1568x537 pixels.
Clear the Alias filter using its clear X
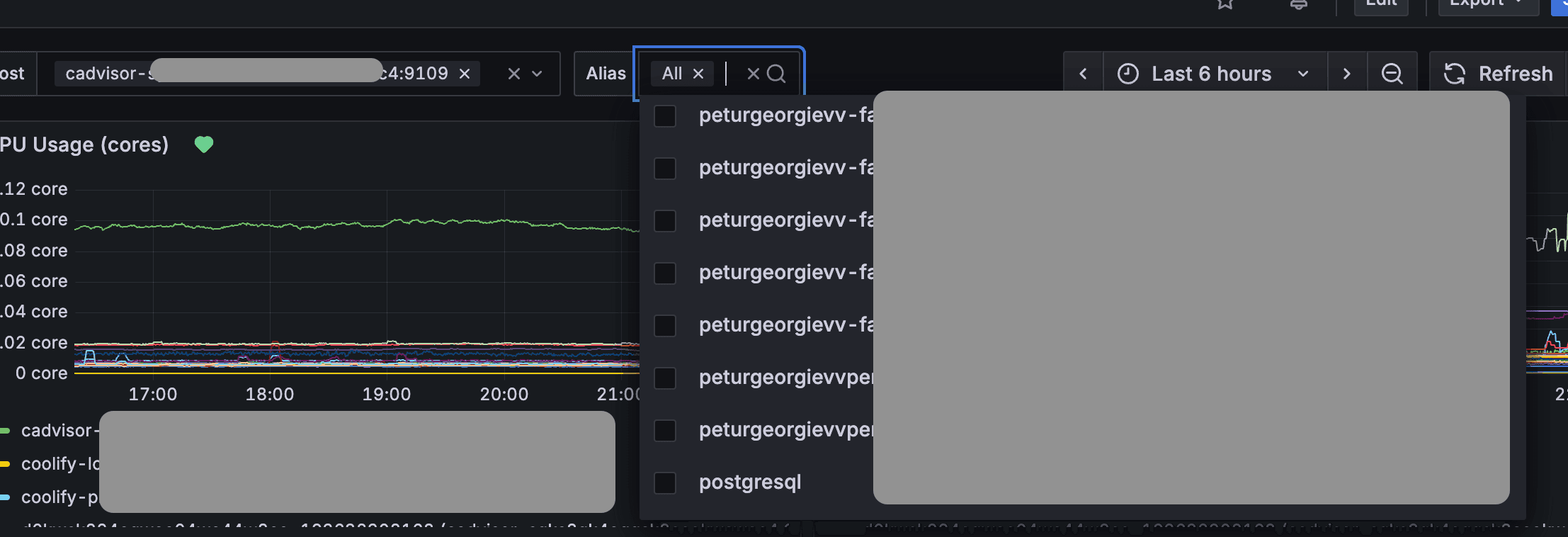point(754,74)
